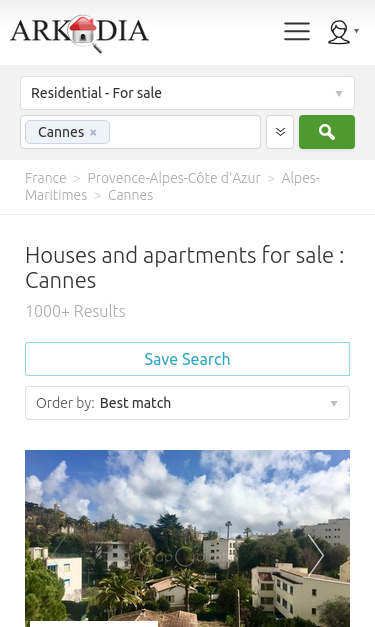375x627 pixels.
Task: Click the Cannes location chip label
Action: [61, 132]
